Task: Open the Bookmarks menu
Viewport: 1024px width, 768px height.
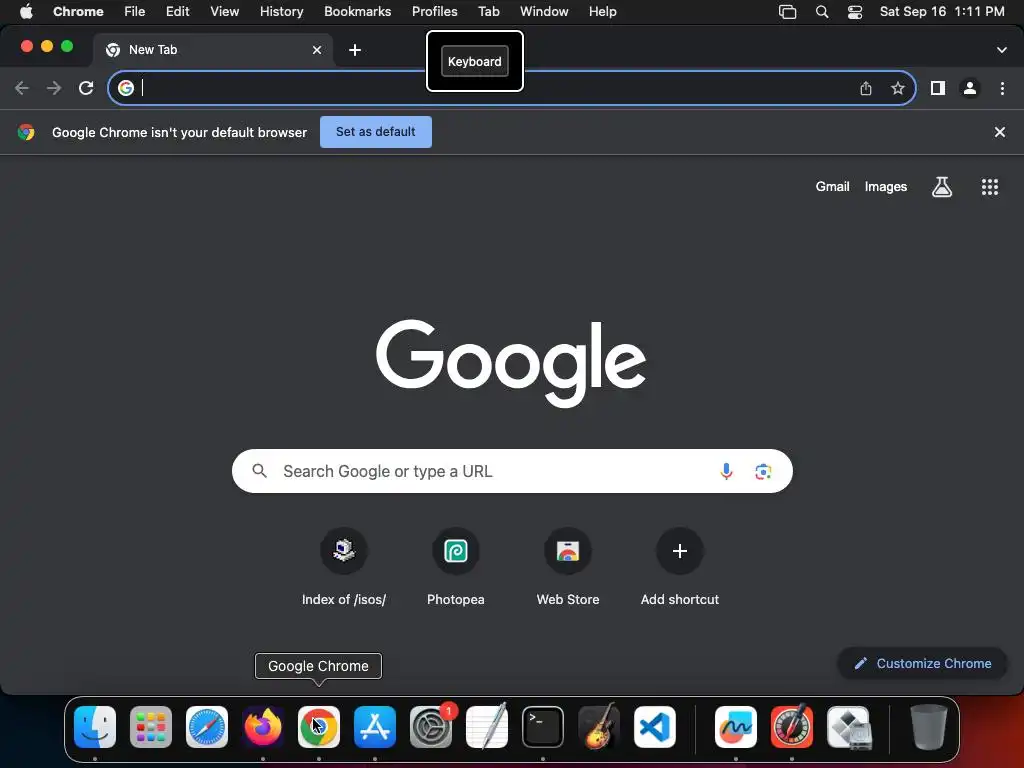Action: click(357, 12)
